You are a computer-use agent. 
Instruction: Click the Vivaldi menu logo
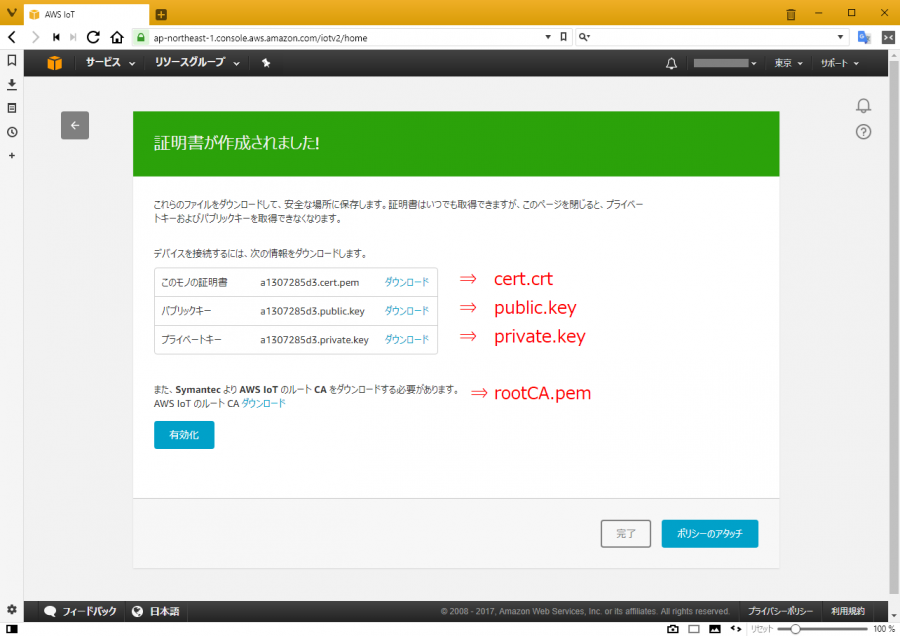11,12
